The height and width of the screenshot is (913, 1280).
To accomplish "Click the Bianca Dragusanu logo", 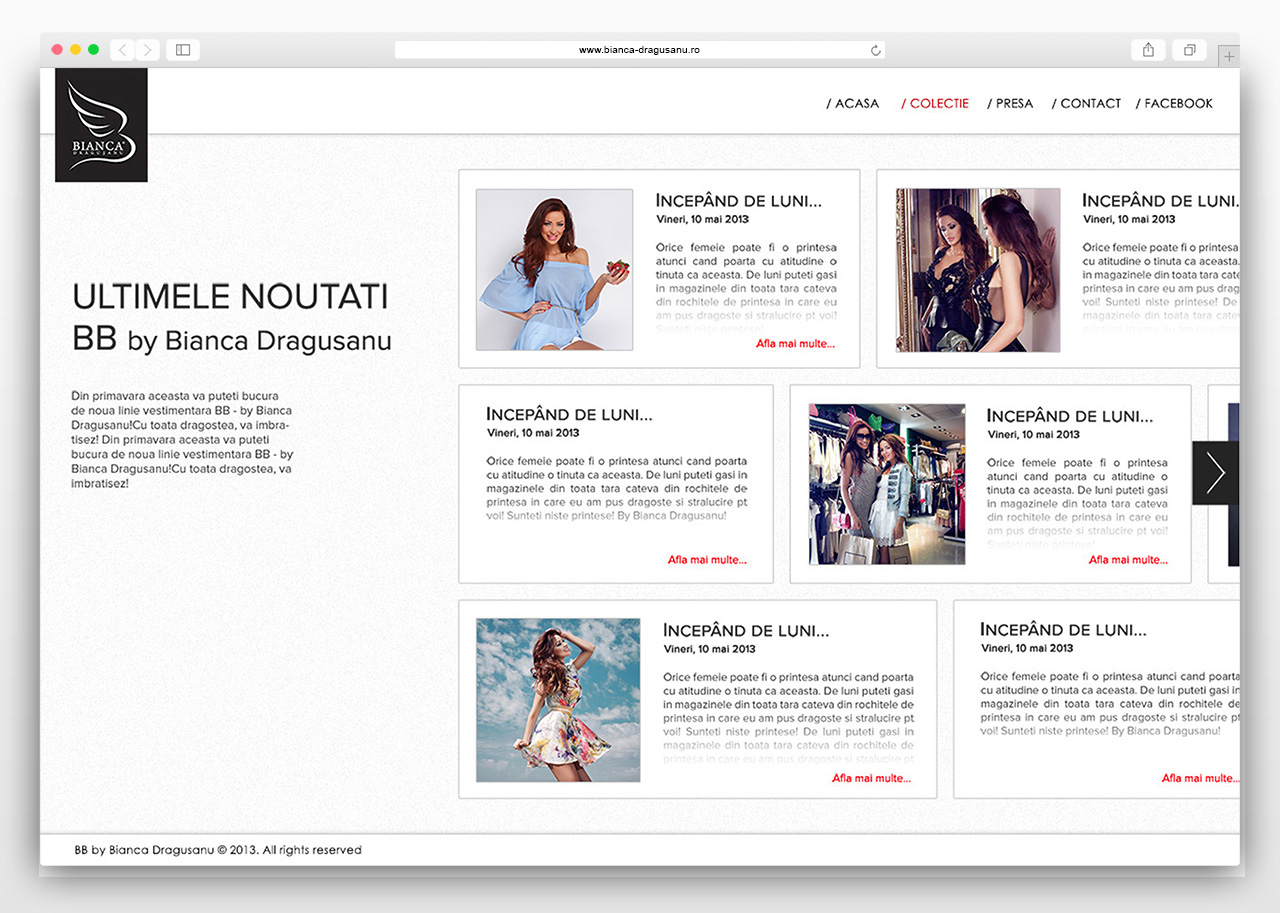I will 101,125.
